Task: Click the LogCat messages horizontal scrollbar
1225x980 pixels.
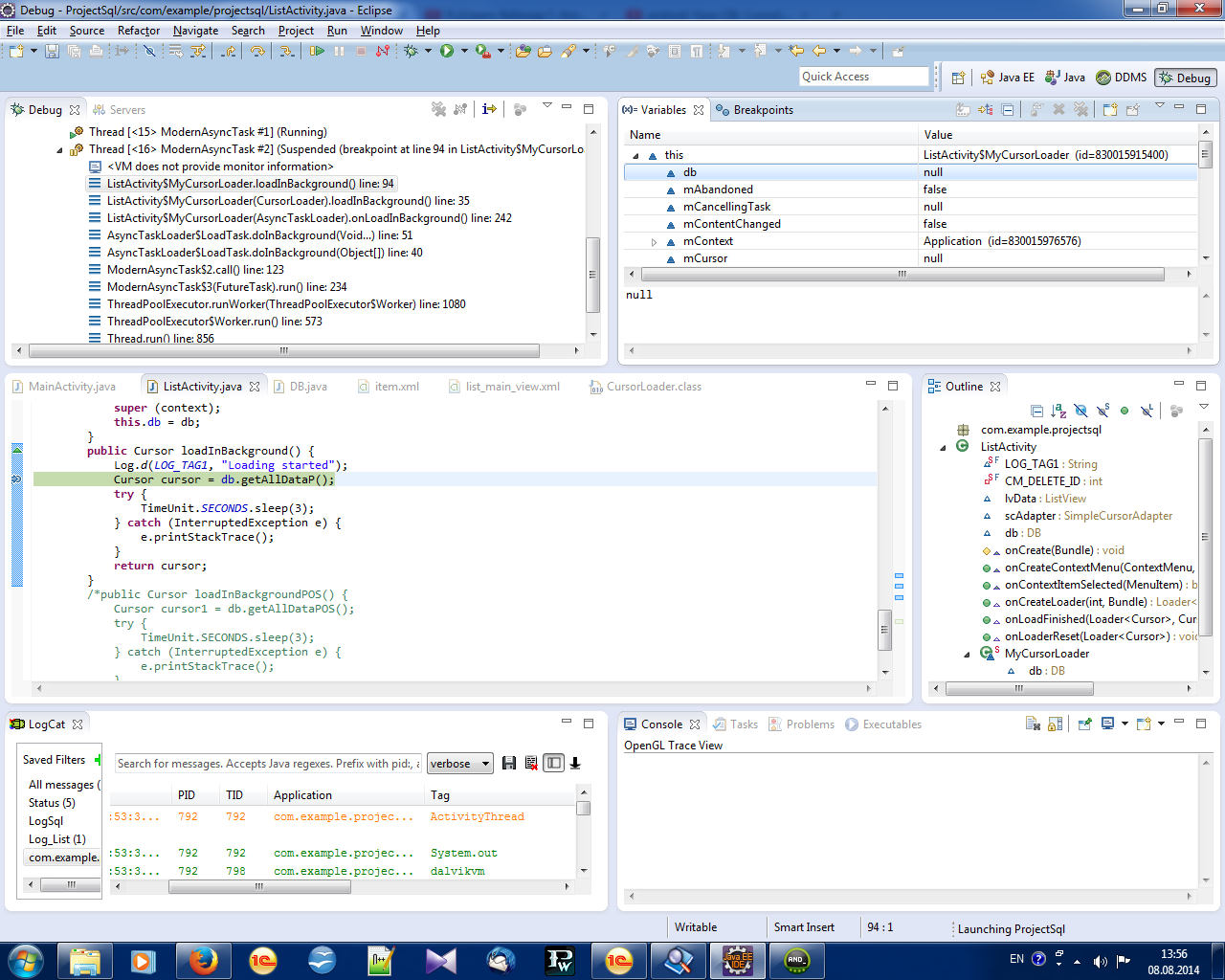Action: pyautogui.click(x=259, y=886)
